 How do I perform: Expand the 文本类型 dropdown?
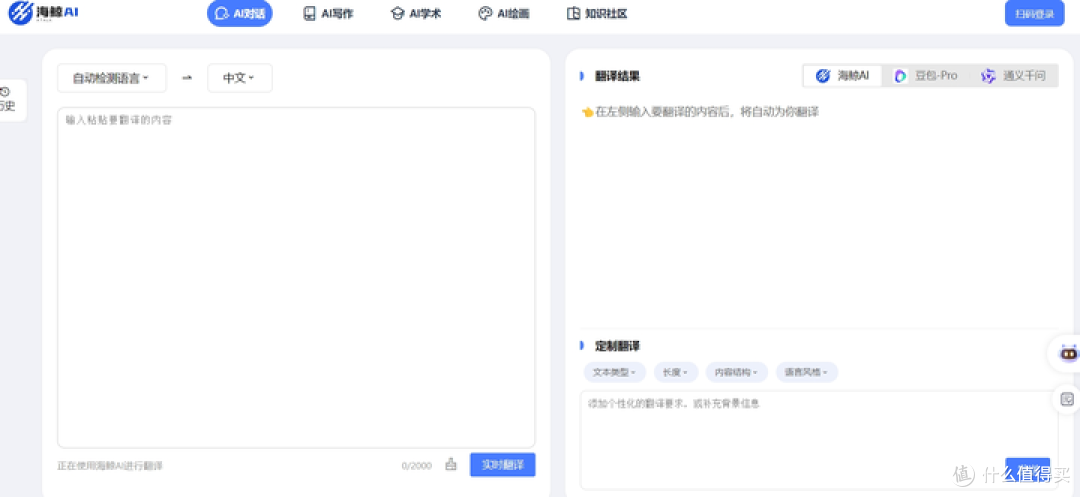(614, 372)
